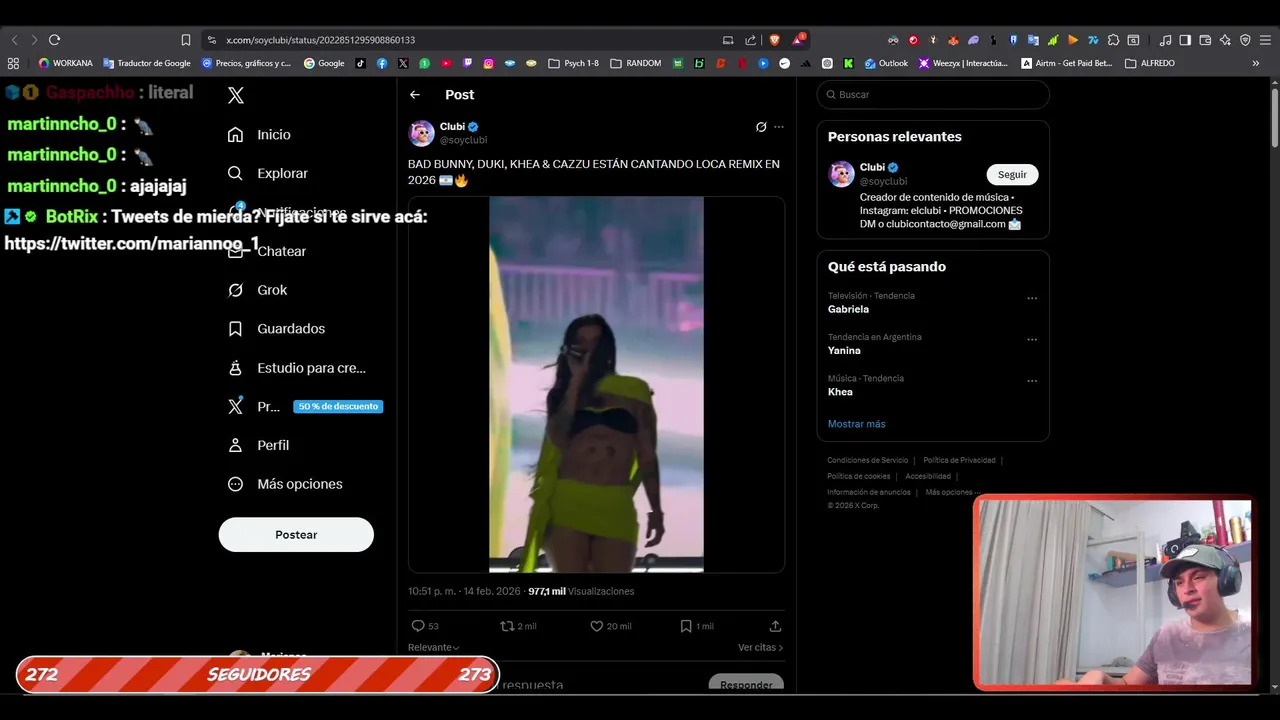Open Psych 1-8 bookmark folder

pos(573,63)
